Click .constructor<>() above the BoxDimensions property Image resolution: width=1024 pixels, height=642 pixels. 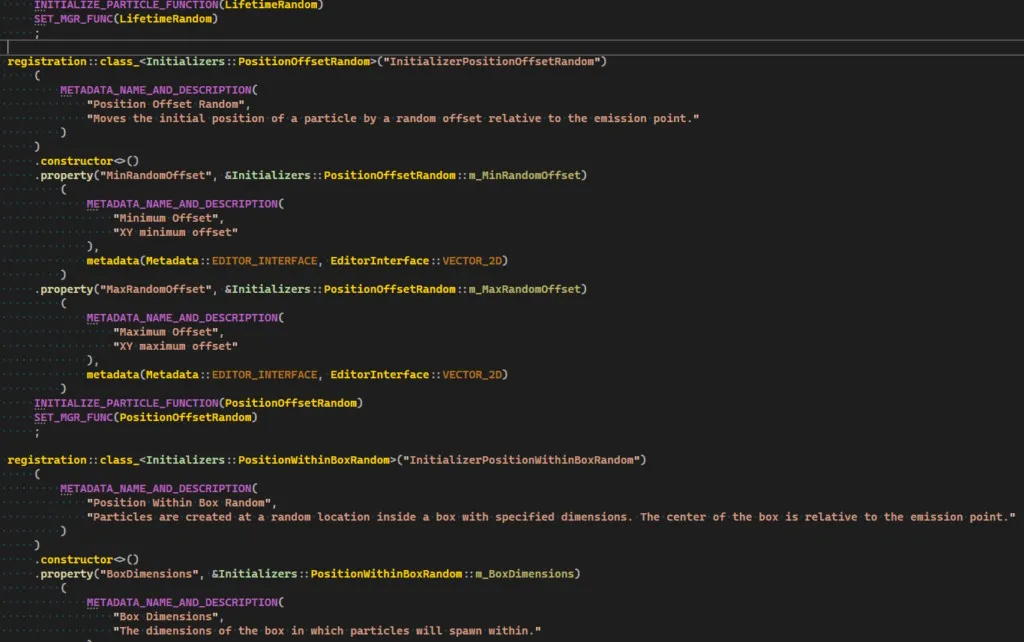coord(86,560)
